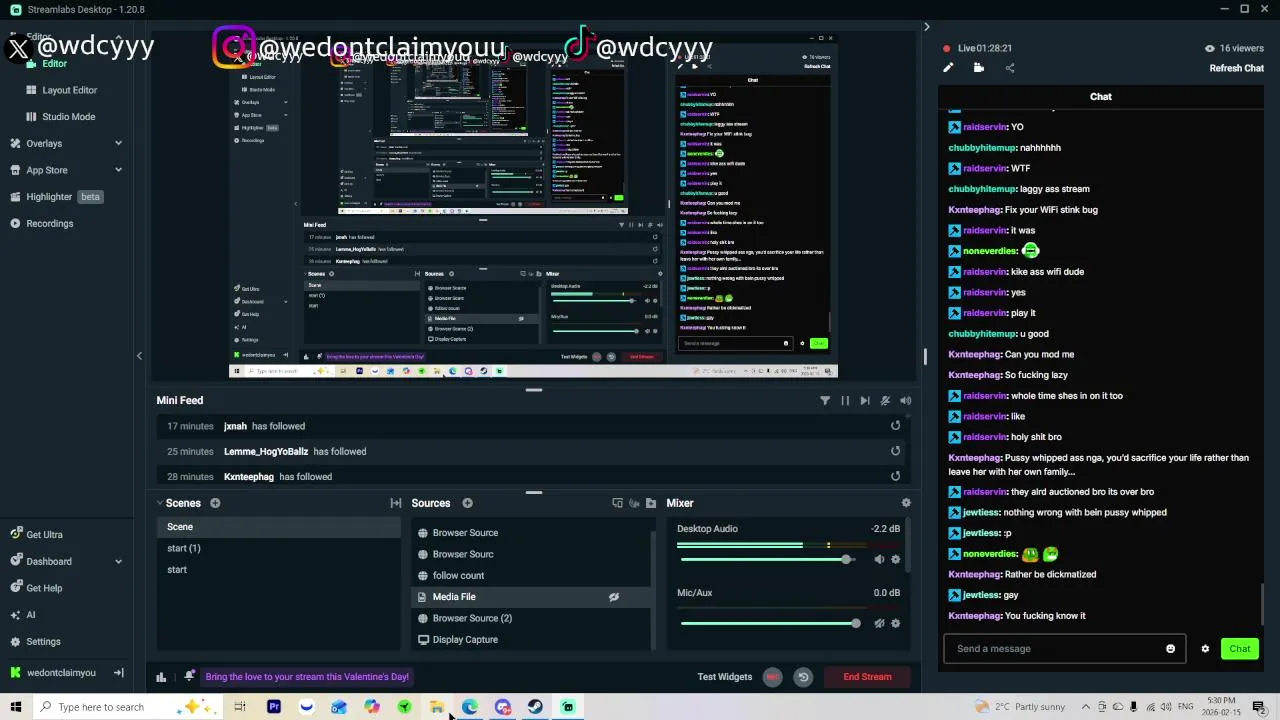Screen dimensions: 1280x720
Task: Add a new scene with plus icon
Action: 215,503
